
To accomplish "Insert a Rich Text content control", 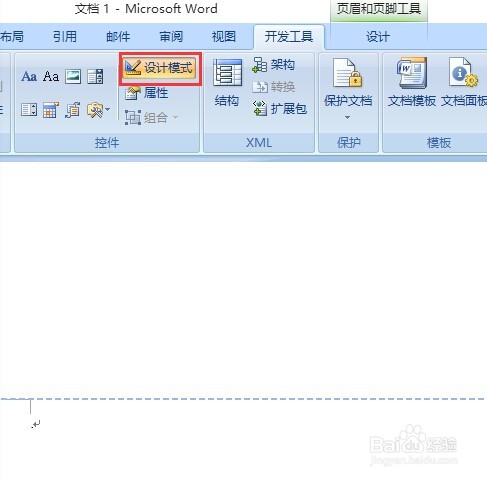I will [x=29, y=77].
